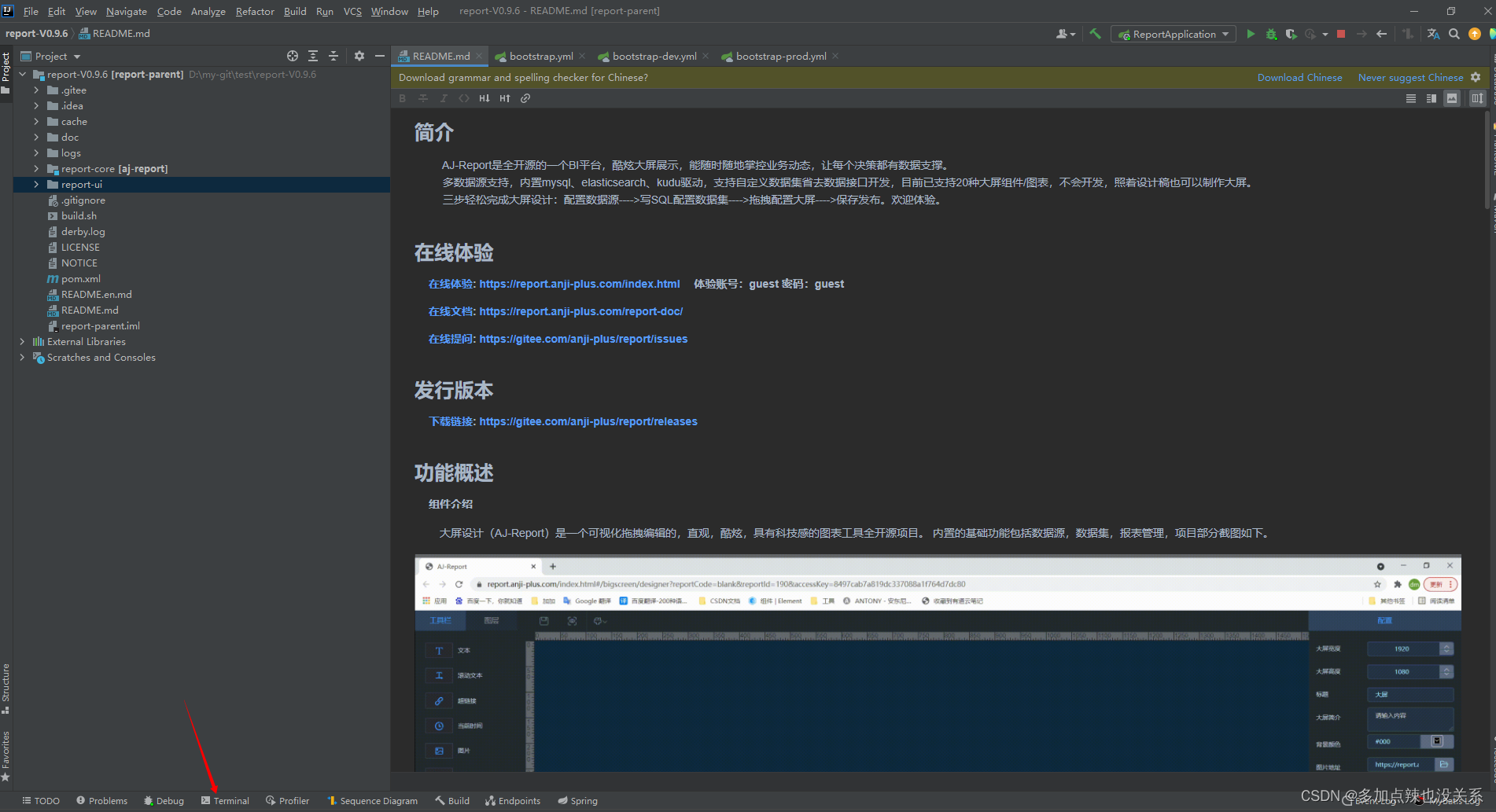Open the gitee report/releases download link

588,421
